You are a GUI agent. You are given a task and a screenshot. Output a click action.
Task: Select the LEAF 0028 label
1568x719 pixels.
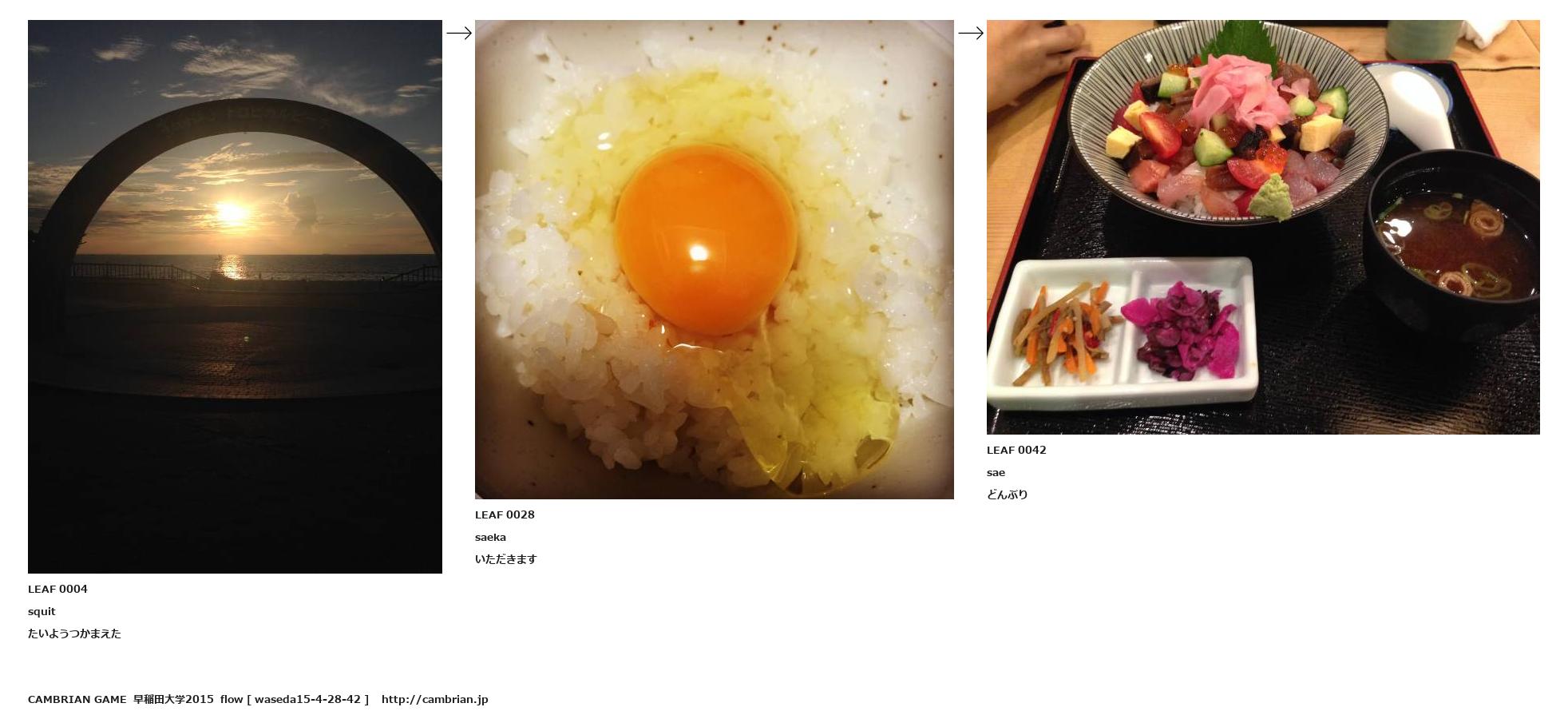tap(505, 514)
